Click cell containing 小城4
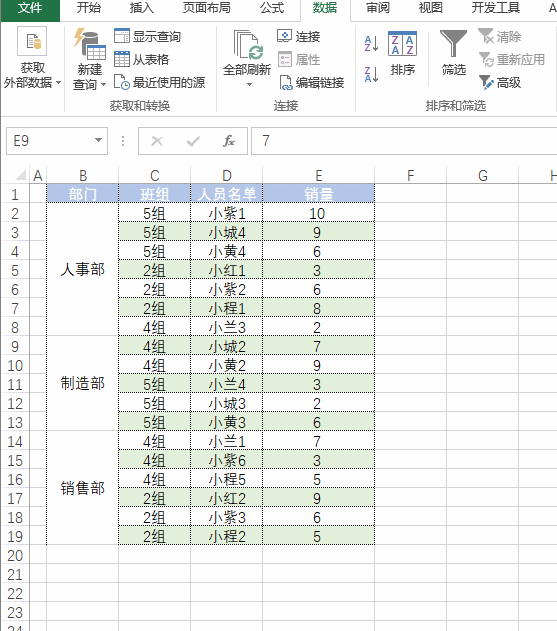 [227, 232]
